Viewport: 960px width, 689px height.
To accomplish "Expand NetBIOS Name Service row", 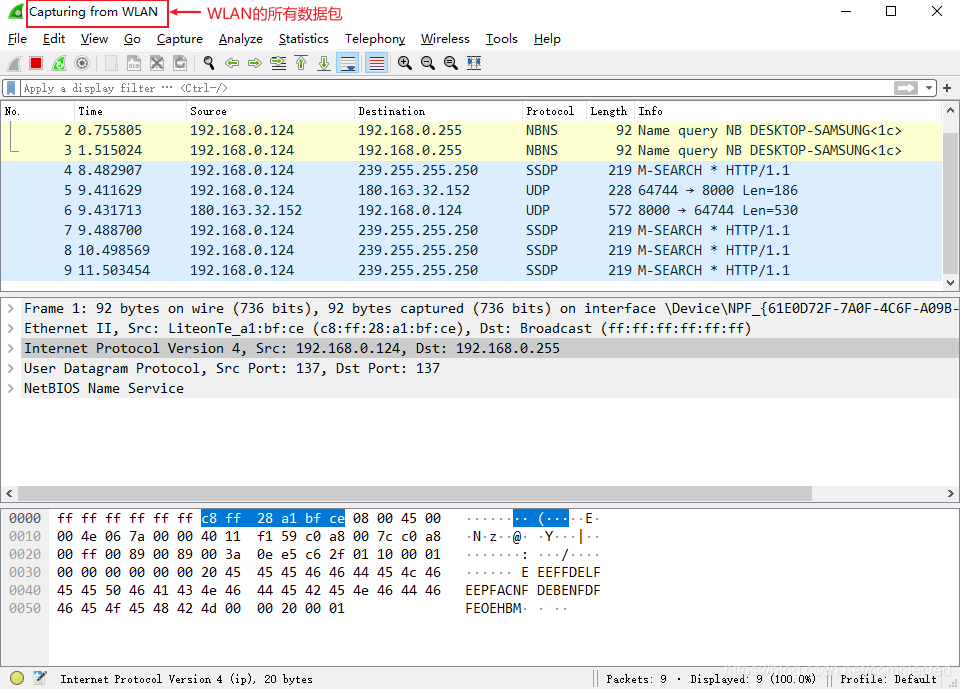I will pyautogui.click(x=10, y=388).
